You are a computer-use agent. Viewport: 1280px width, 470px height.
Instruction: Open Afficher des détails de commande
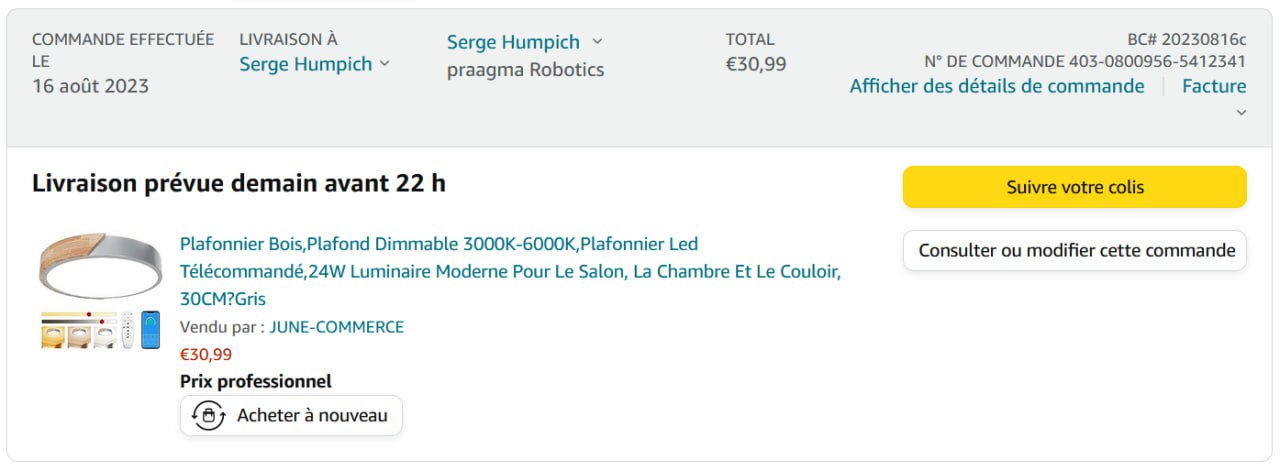tap(997, 86)
